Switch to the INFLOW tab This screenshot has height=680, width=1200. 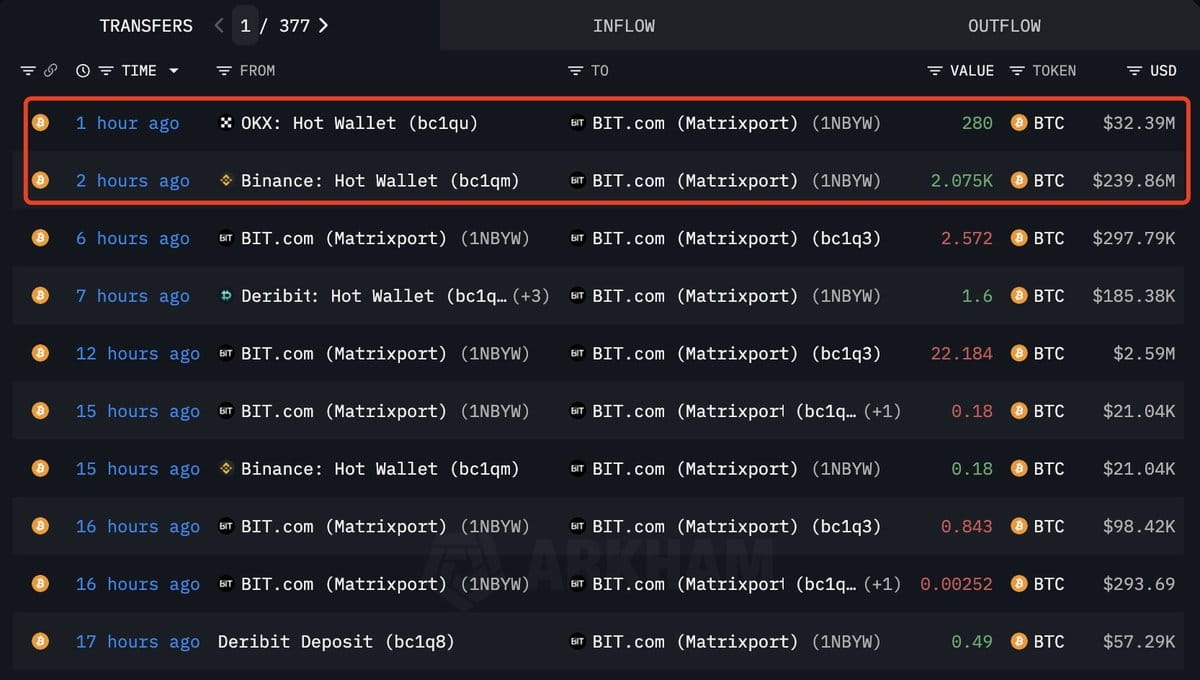624,26
